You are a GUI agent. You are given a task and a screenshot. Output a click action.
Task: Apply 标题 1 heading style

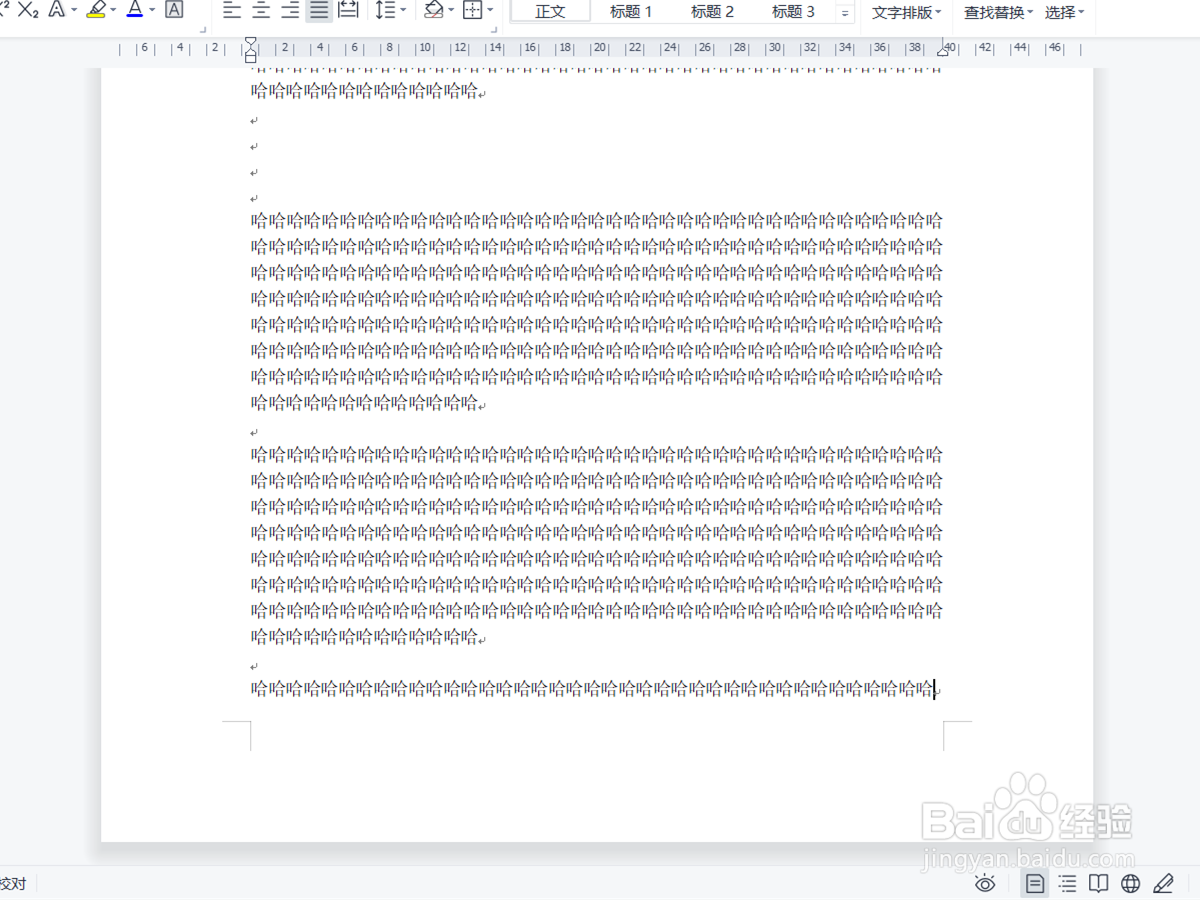click(x=631, y=11)
